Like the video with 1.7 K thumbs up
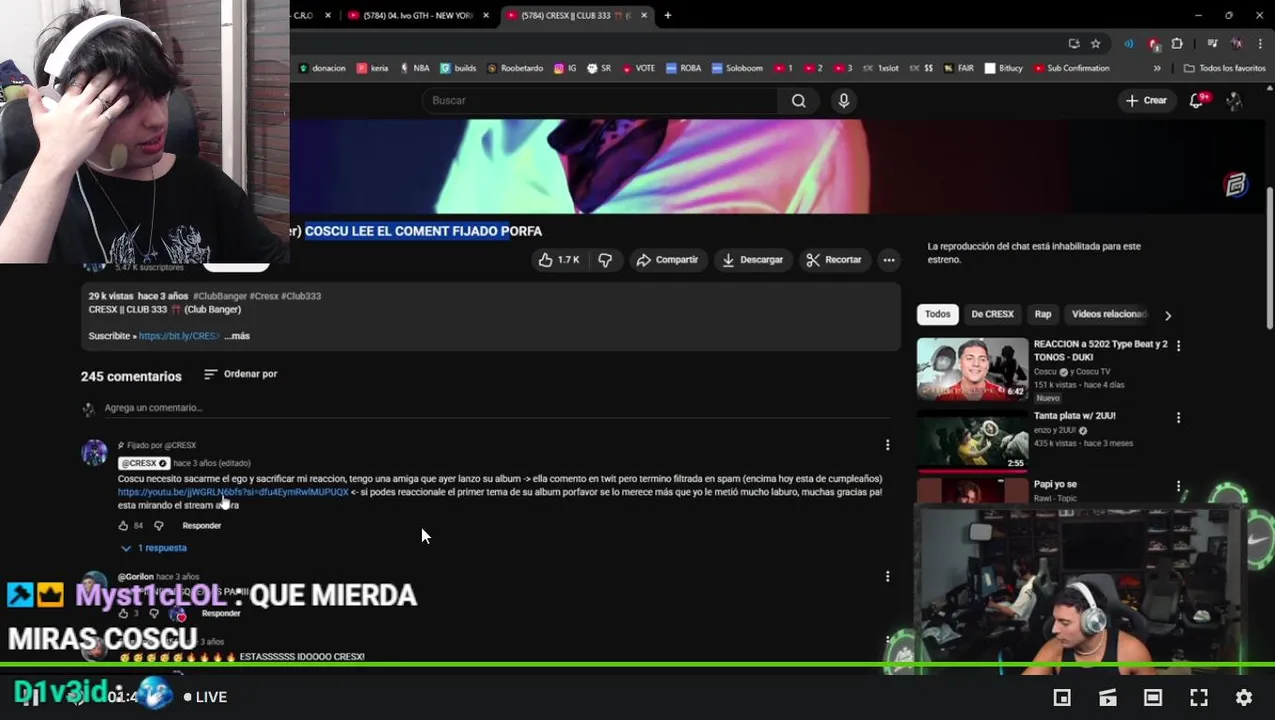The height and width of the screenshot is (720, 1275). 559,260
